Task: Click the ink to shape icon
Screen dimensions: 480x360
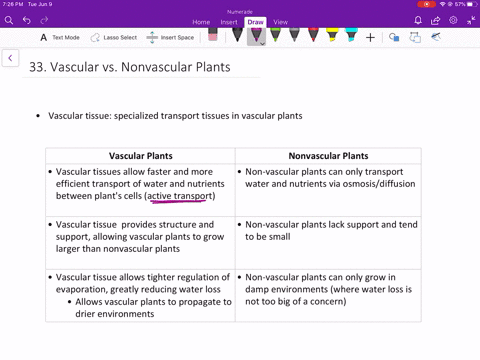Action: (415, 37)
